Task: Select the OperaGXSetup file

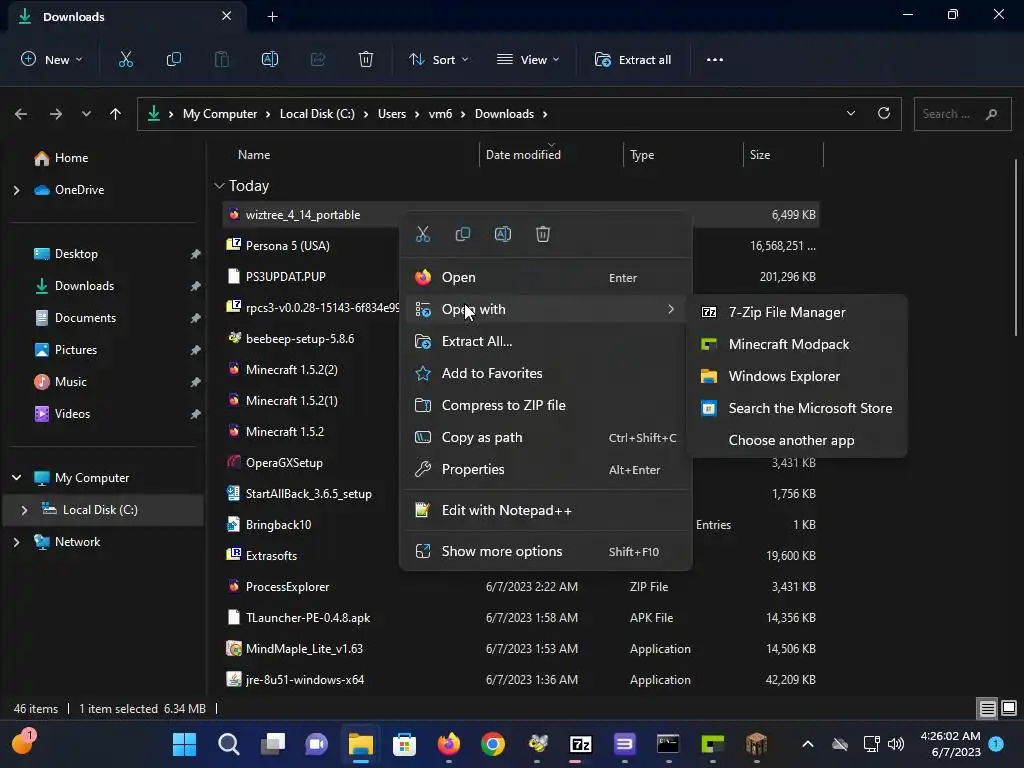Action: (284, 462)
